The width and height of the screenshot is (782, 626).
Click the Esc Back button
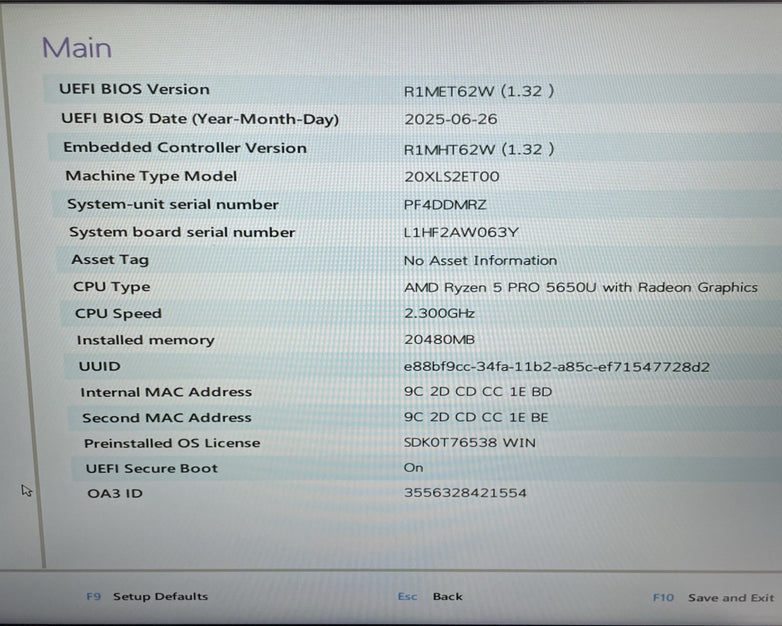coord(430,597)
